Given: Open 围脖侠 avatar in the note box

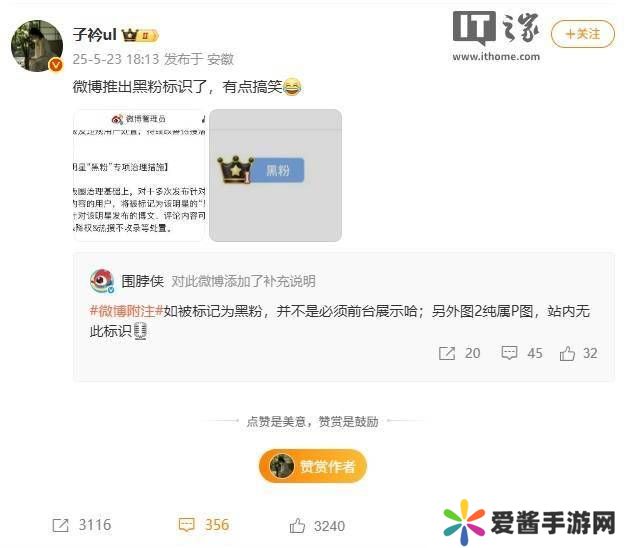Looking at the screenshot, I should [x=102, y=281].
